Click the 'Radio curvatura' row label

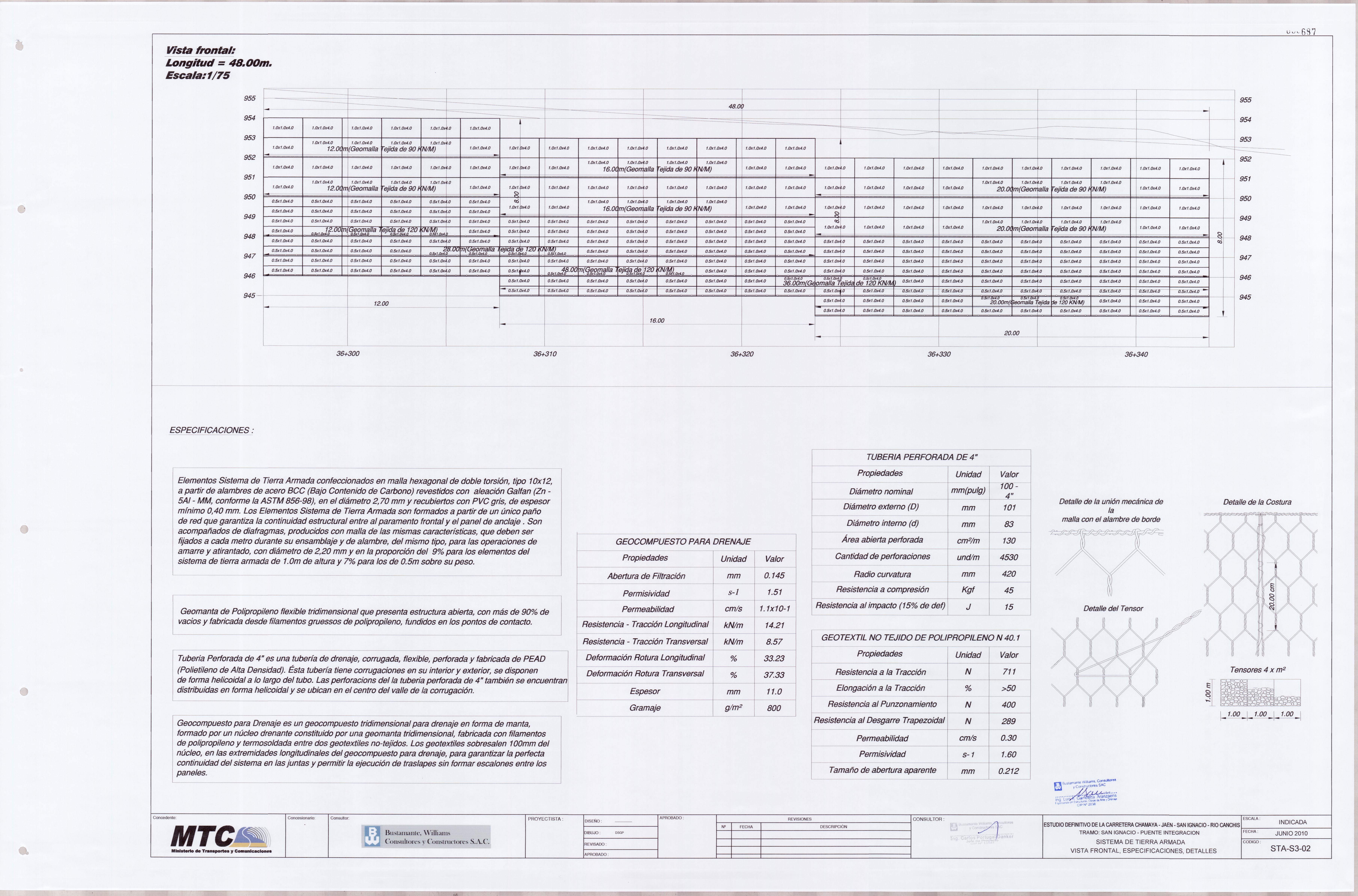(882, 574)
